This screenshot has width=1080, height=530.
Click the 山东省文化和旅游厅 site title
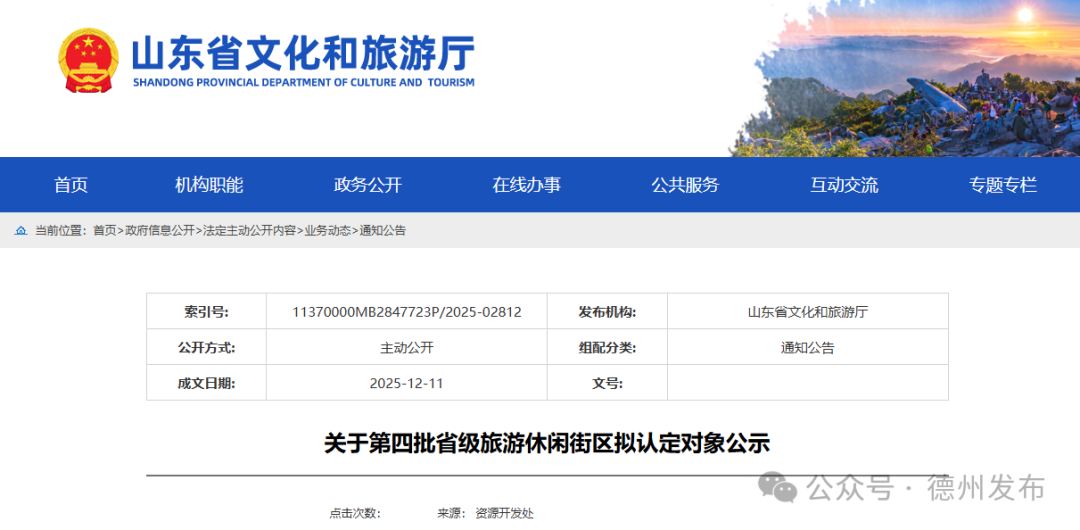pos(303,54)
